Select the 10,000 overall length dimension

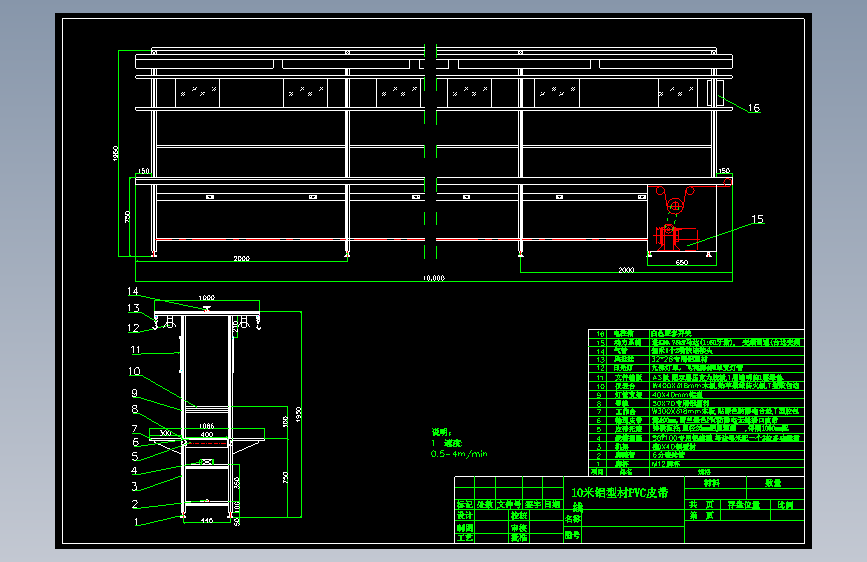pos(434,278)
